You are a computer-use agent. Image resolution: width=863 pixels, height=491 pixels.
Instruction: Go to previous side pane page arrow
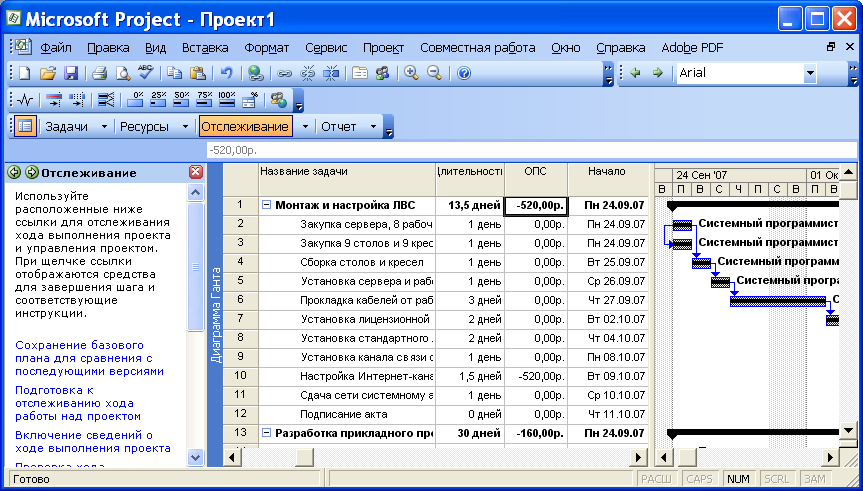[x=14, y=172]
